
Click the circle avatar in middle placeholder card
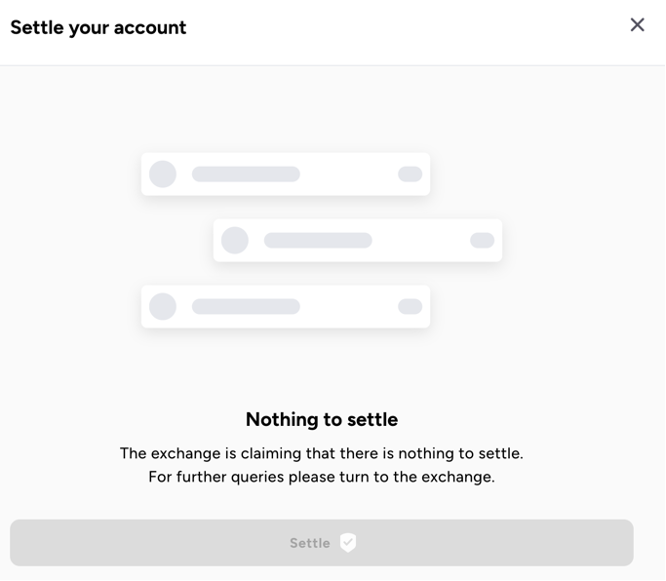tap(235, 240)
